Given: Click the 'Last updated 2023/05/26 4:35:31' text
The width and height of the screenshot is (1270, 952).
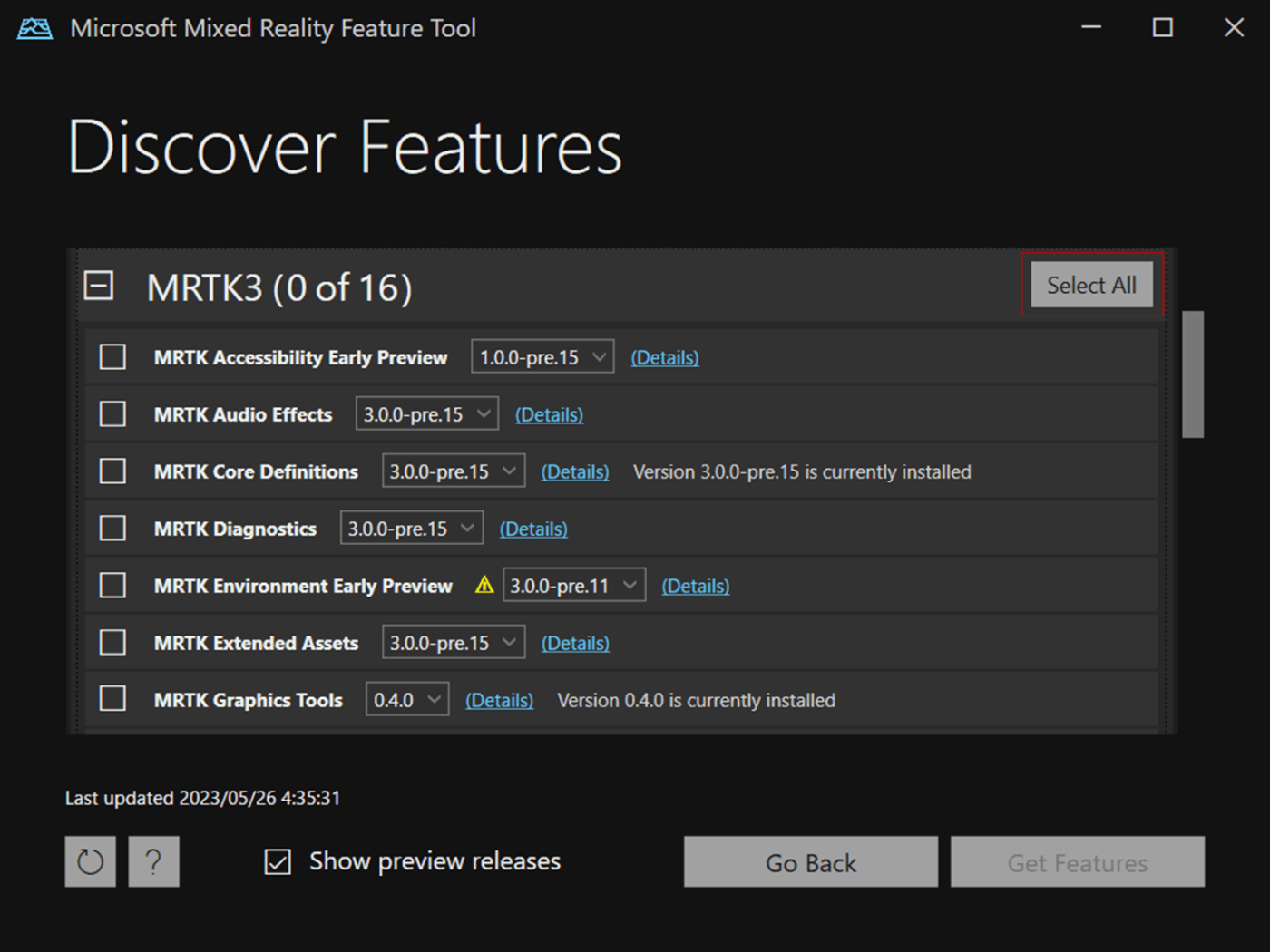Looking at the screenshot, I should point(202,798).
